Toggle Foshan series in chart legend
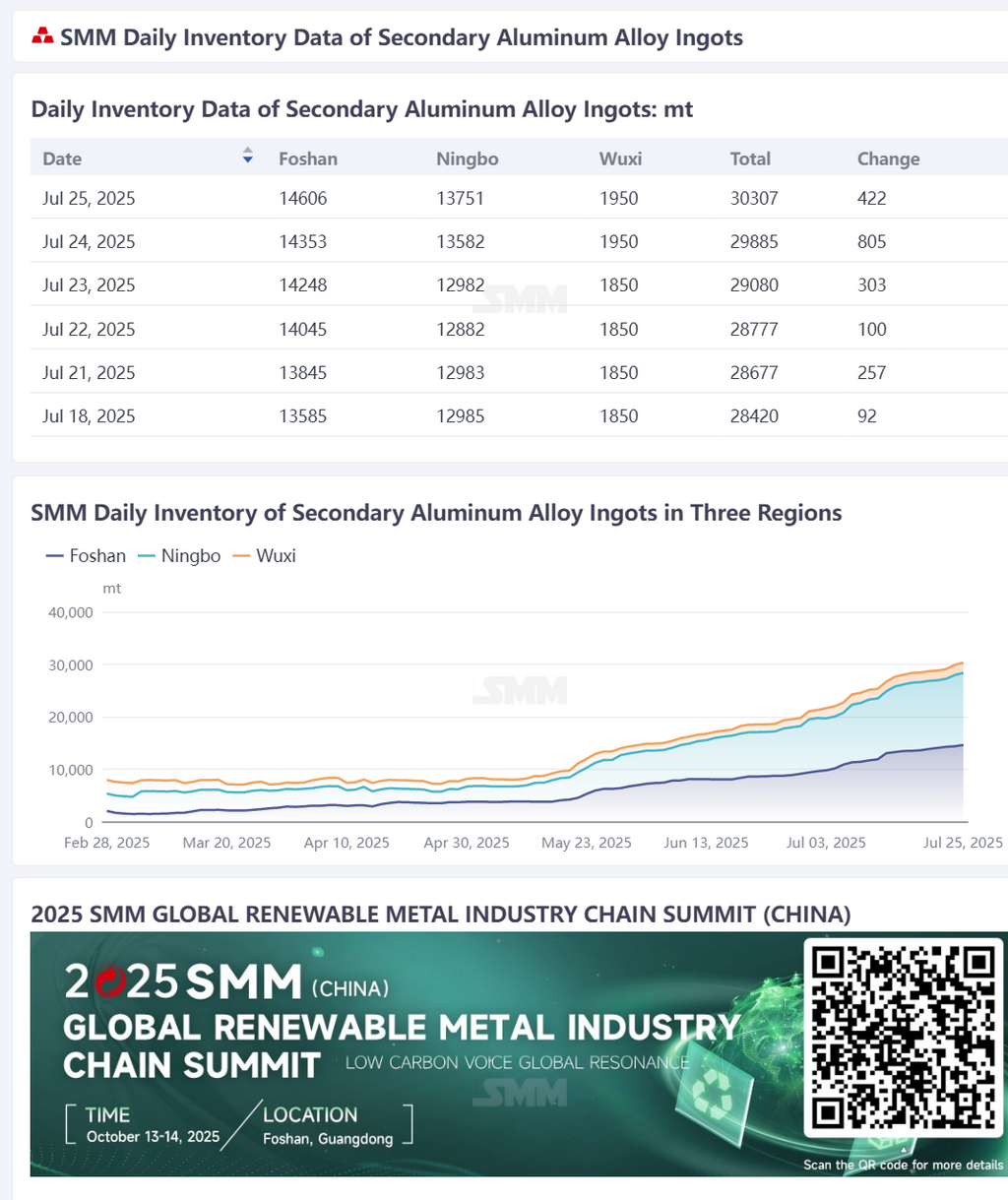 click(x=87, y=555)
